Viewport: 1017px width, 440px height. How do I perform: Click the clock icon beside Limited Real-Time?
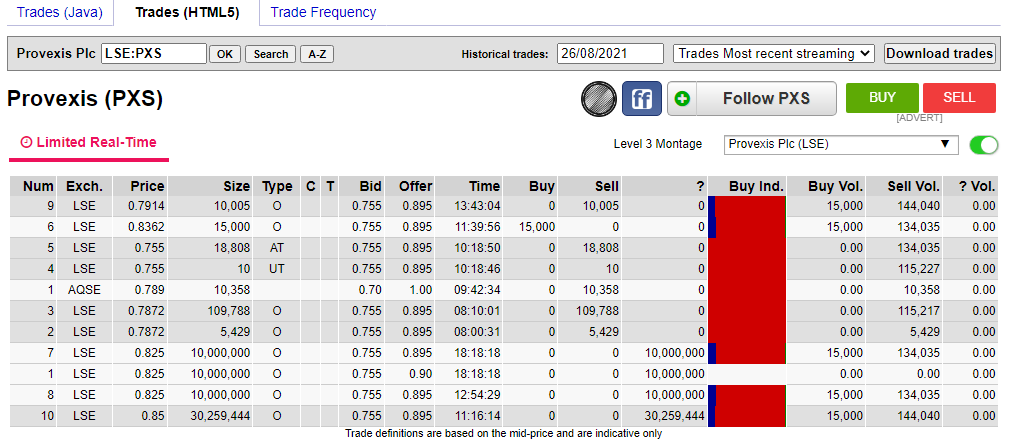click(x=26, y=142)
